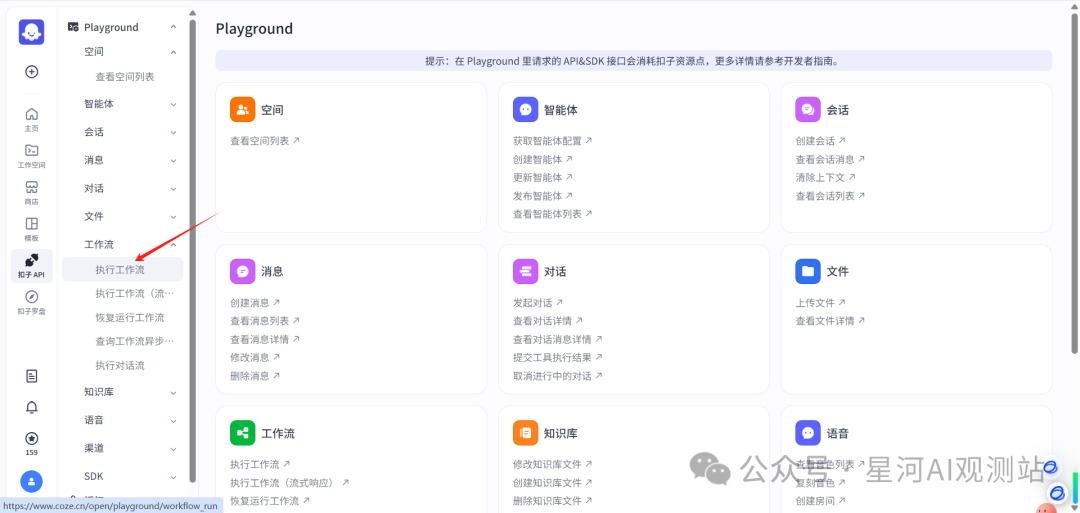Click the 对话 card icon
The image size is (1080, 513).
coord(526,271)
